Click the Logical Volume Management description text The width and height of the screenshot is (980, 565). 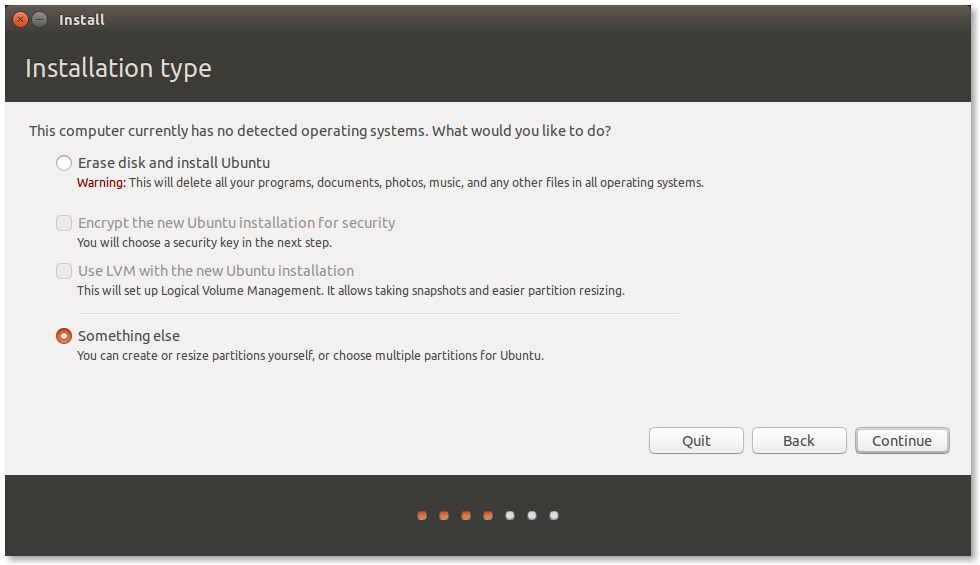(351, 291)
